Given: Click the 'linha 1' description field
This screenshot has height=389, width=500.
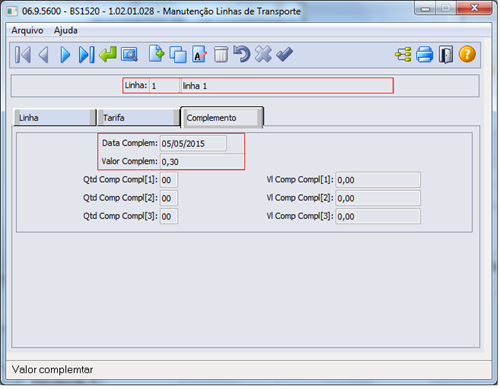Looking at the screenshot, I should (287, 86).
